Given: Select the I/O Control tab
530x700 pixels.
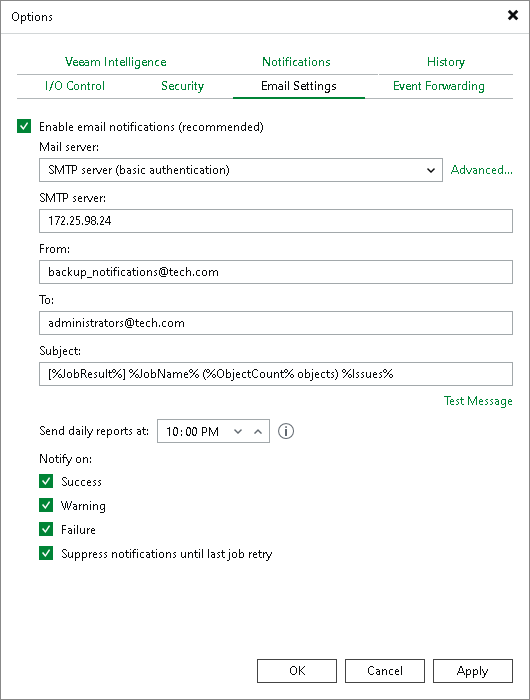Looking at the screenshot, I should pyautogui.click(x=75, y=86).
